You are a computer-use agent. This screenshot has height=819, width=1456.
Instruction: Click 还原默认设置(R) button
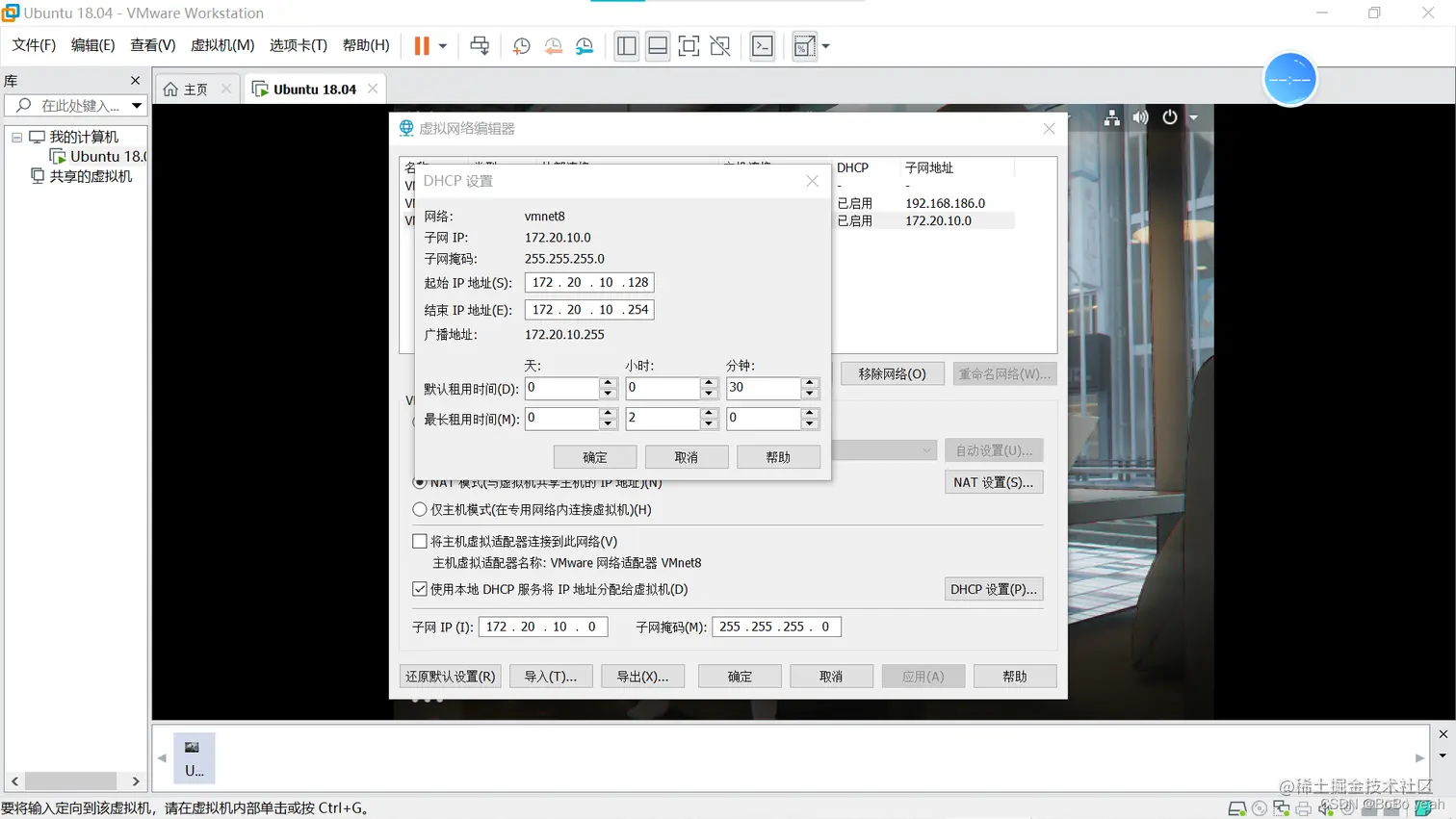click(x=450, y=677)
